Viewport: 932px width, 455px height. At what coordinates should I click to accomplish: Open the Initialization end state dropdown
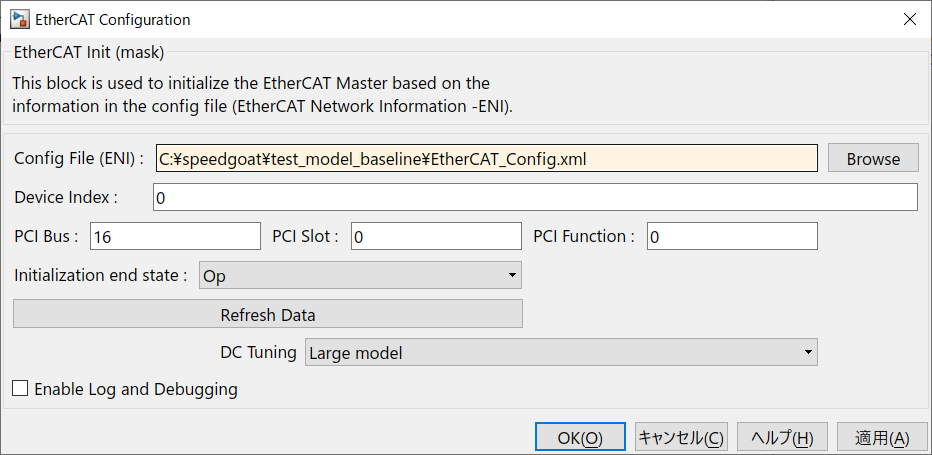click(360, 275)
